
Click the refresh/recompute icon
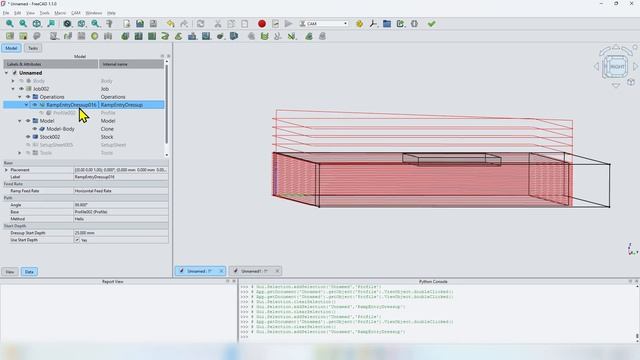[200, 24]
